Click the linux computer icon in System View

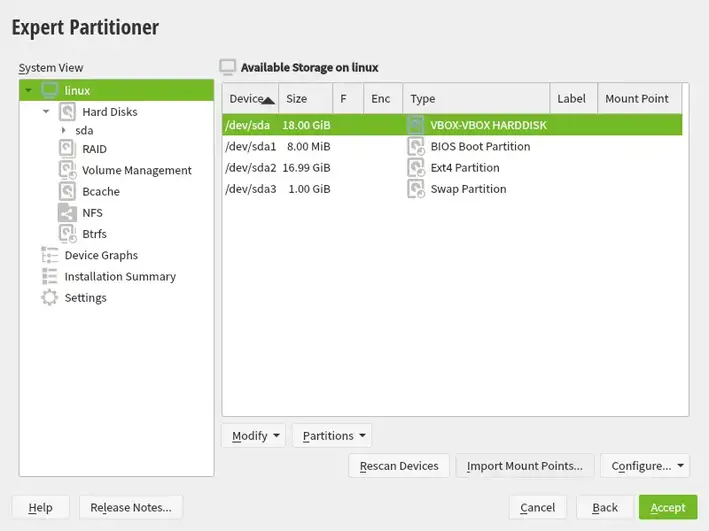point(49,90)
